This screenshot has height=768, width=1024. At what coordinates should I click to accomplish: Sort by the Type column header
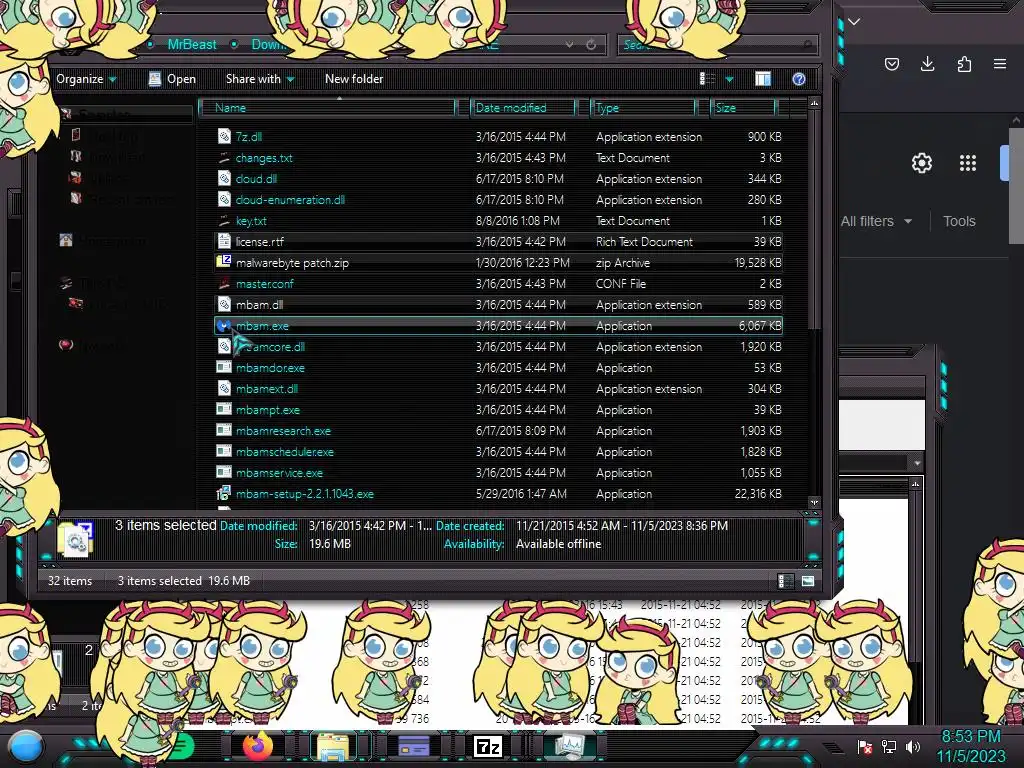click(643, 108)
